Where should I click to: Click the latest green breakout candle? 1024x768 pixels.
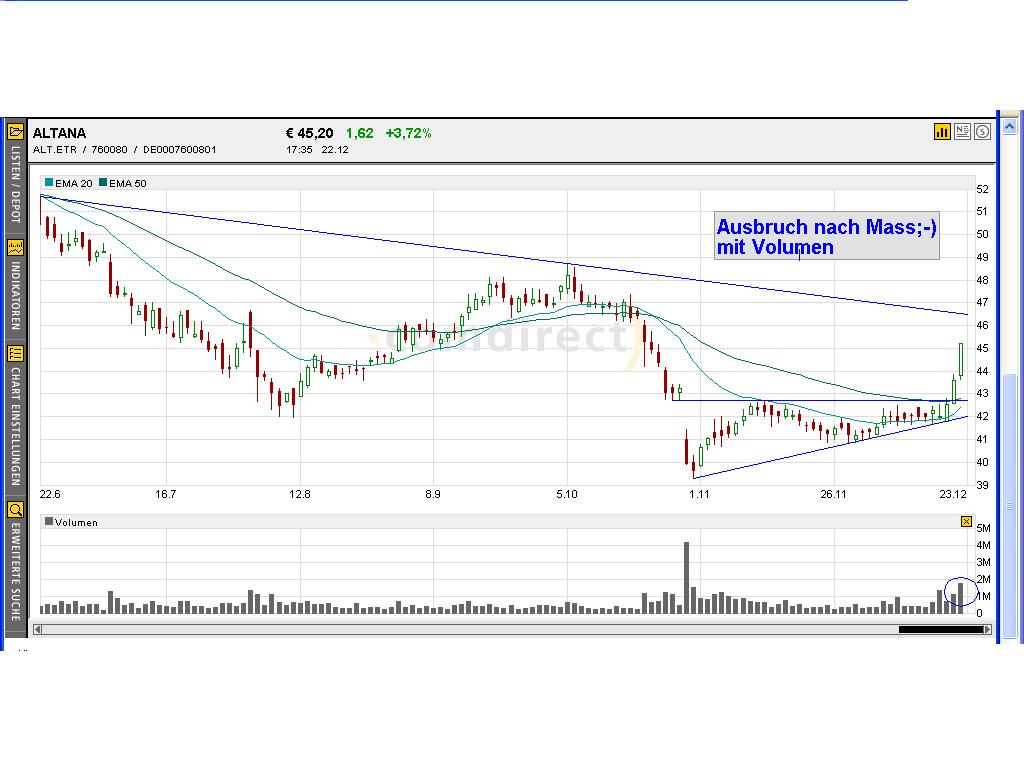[961, 359]
